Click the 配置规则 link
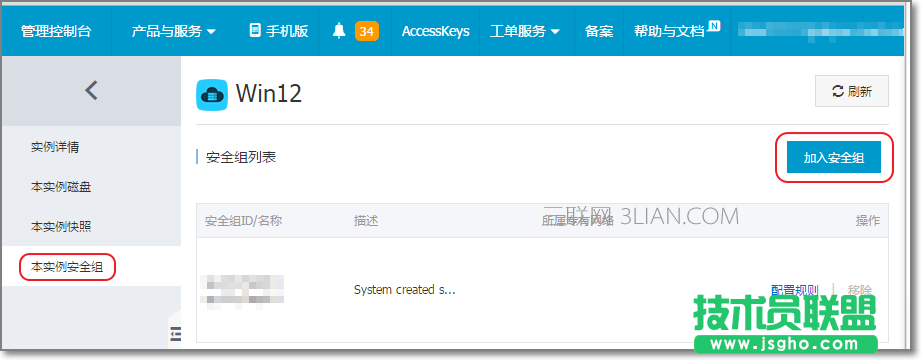921x360 pixels. (794, 290)
